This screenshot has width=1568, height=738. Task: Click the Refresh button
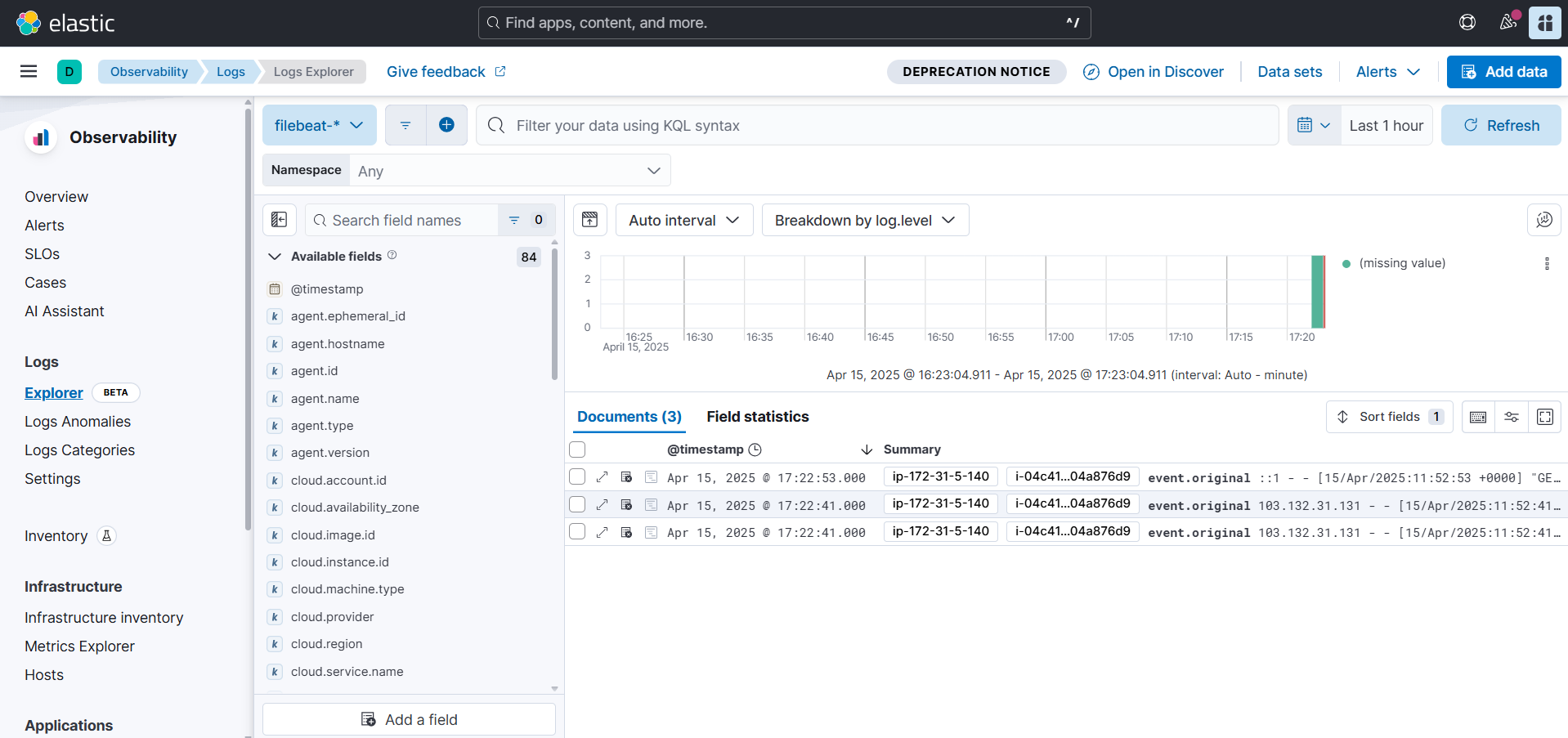pyautogui.click(x=1501, y=125)
